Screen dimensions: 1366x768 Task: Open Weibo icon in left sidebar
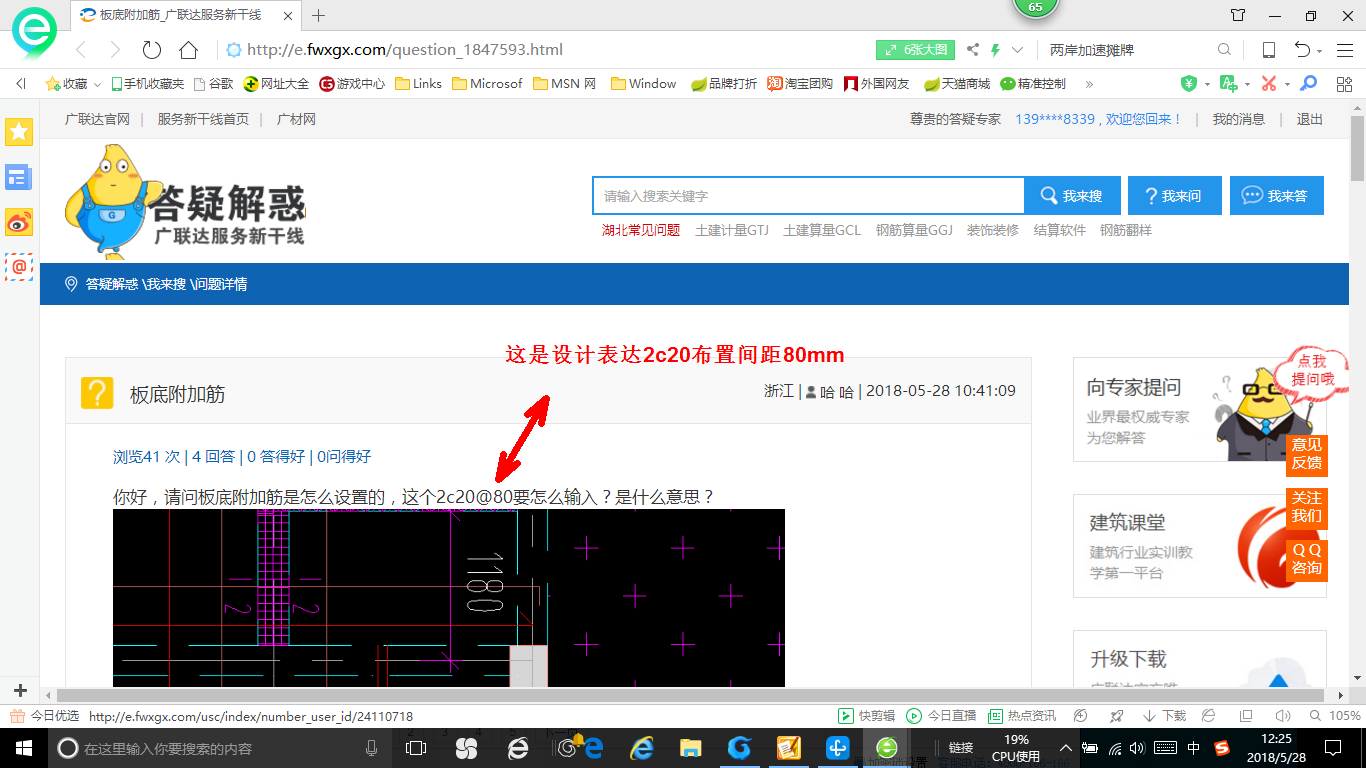coord(19,222)
